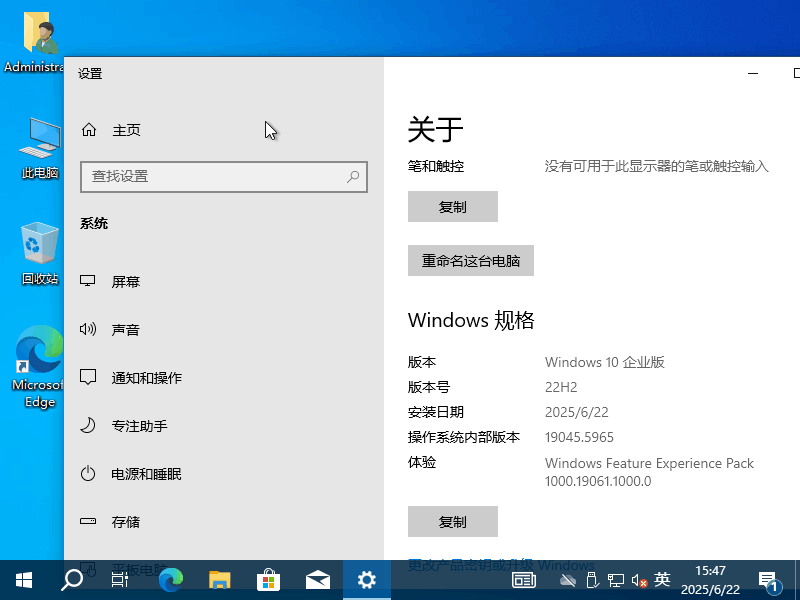The image size is (800, 600).
Task: Click the install date value 2025/6/22
Action: point(577,412)
